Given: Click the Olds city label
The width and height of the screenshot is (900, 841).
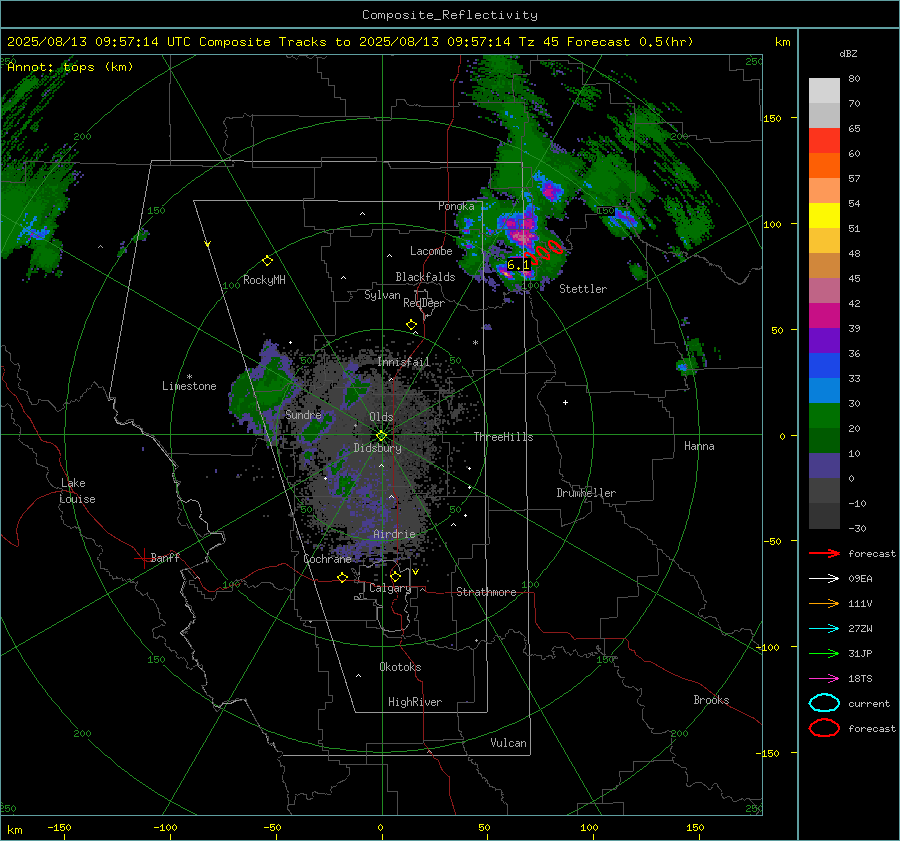Looking at the screenshot, I should click(381, 417).
